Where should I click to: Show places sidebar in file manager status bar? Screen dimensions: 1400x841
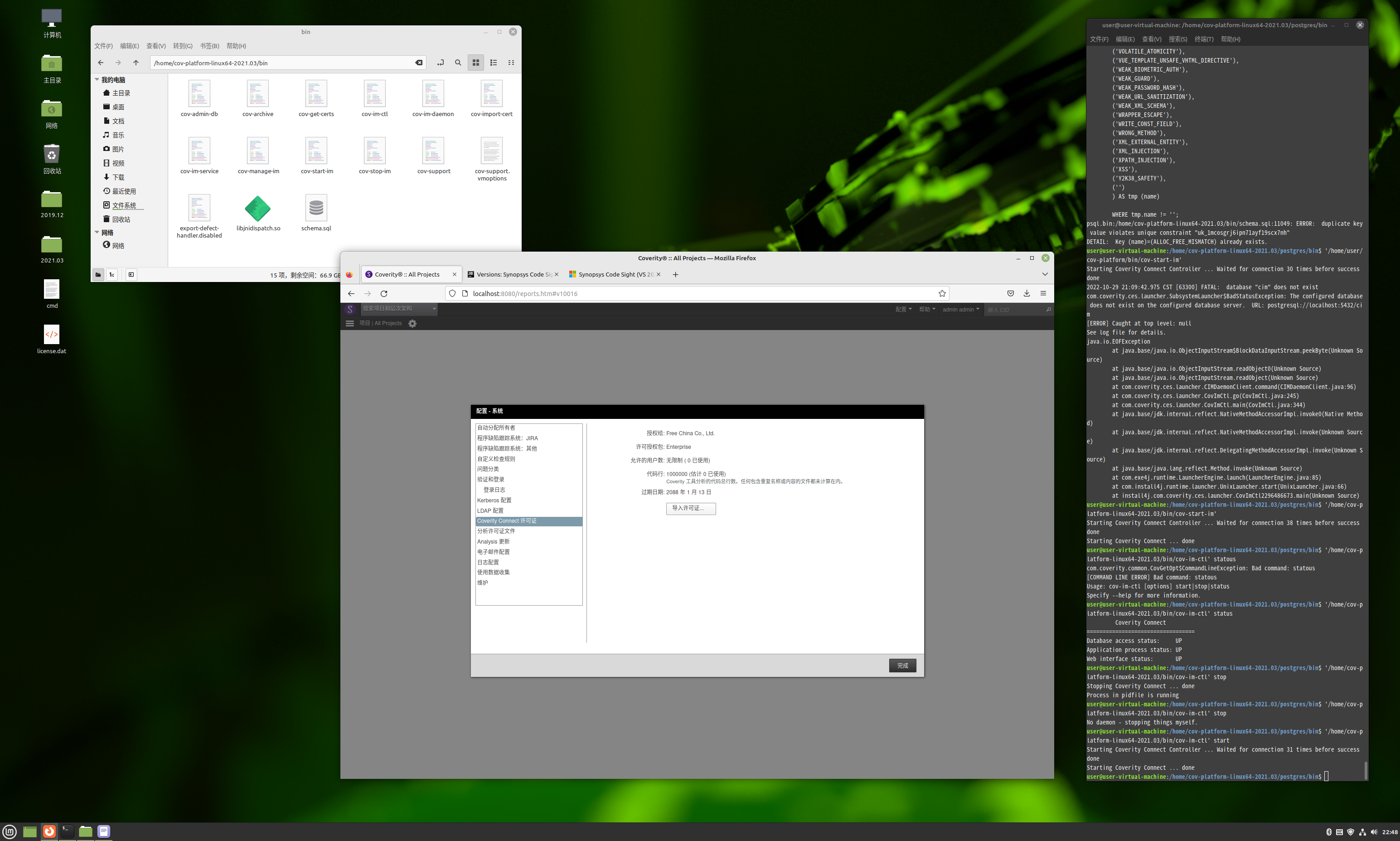tap(98, 275)
